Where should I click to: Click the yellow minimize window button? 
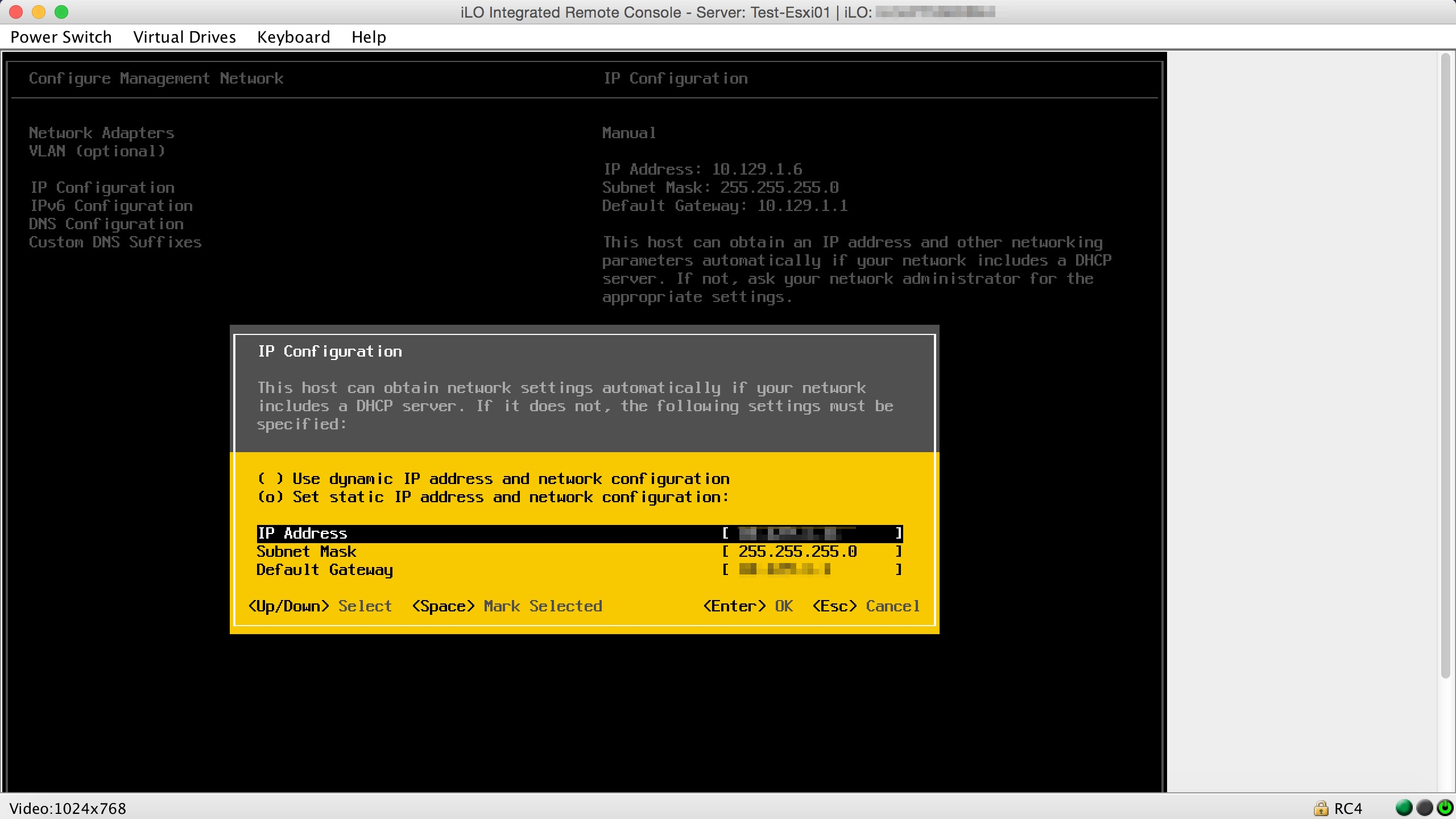coord(39,12)
